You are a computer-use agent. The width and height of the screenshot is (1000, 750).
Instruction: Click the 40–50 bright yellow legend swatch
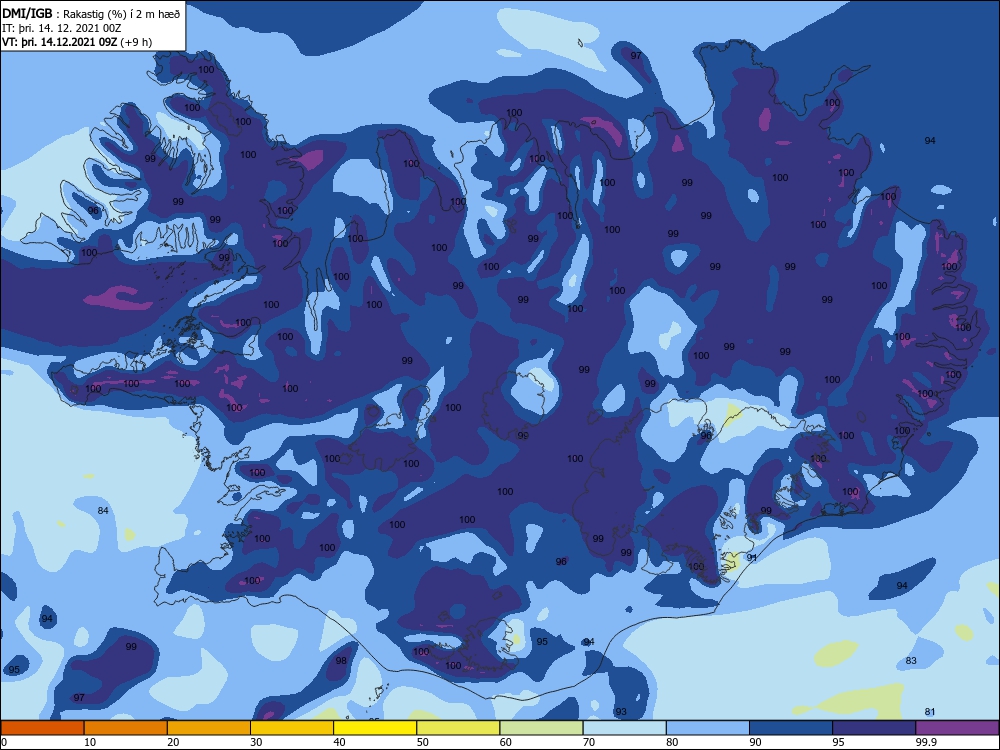click(x=375, y=728)
